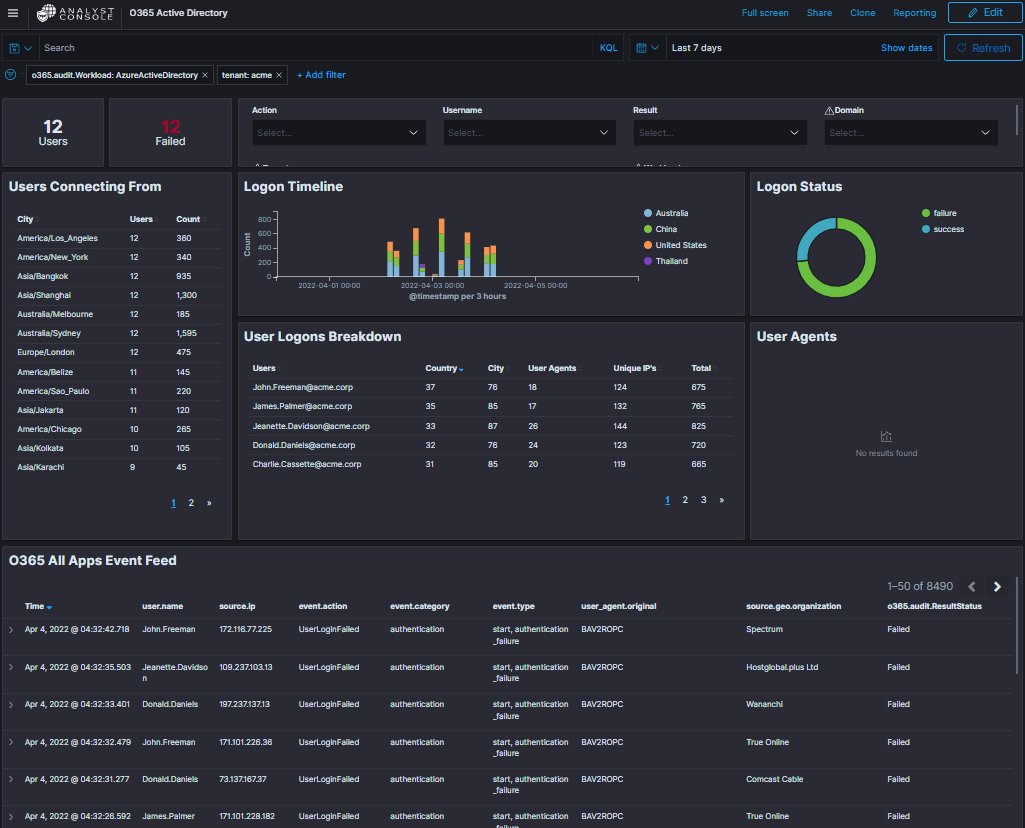Select Full screen in the top menu

765,13
